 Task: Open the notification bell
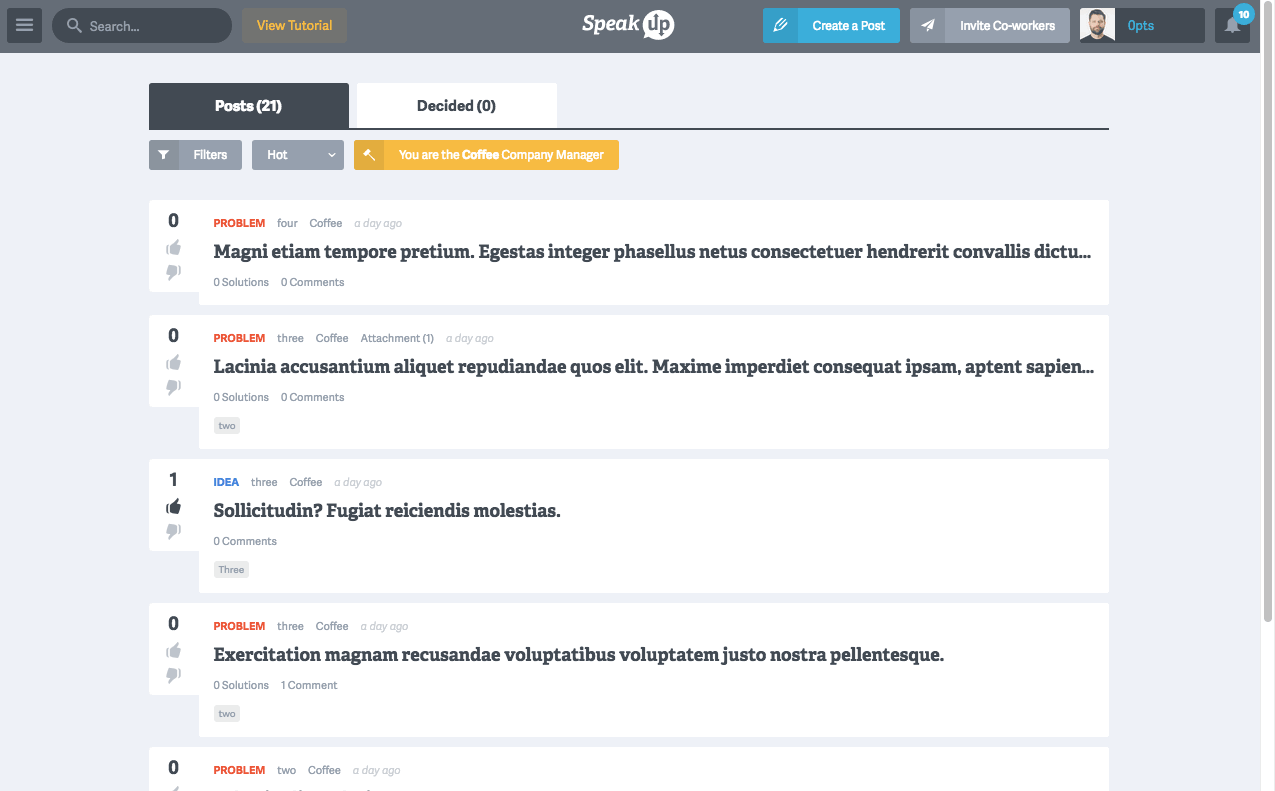pos(1232,25)
